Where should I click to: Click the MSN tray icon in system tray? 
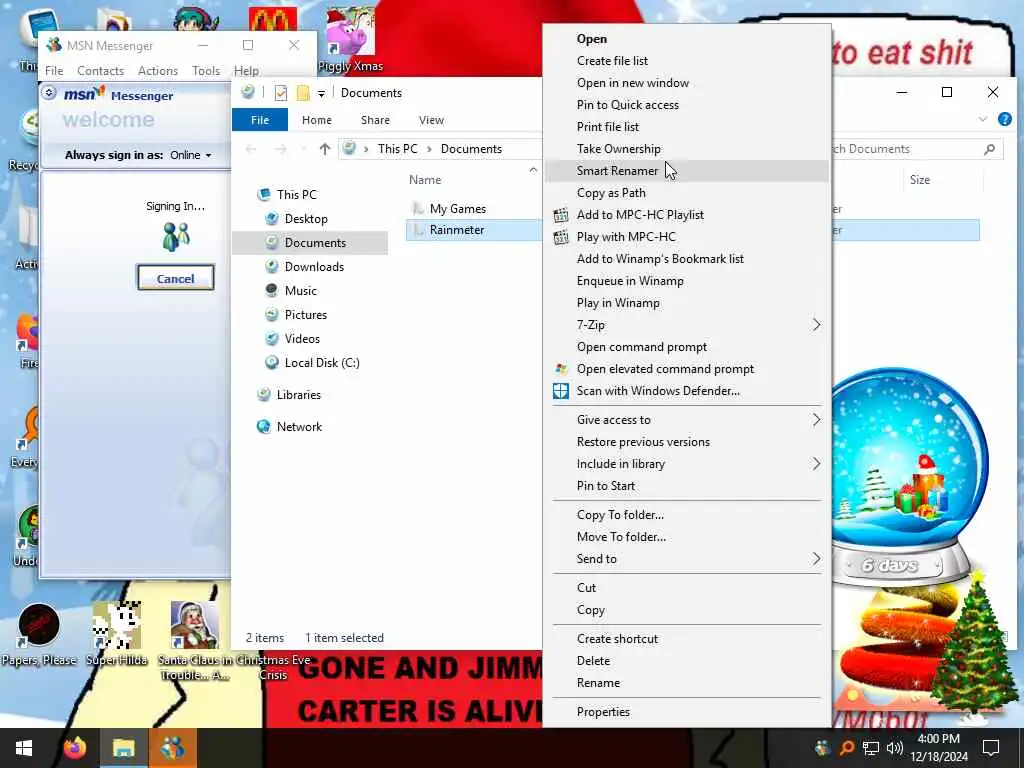point(822,748)
